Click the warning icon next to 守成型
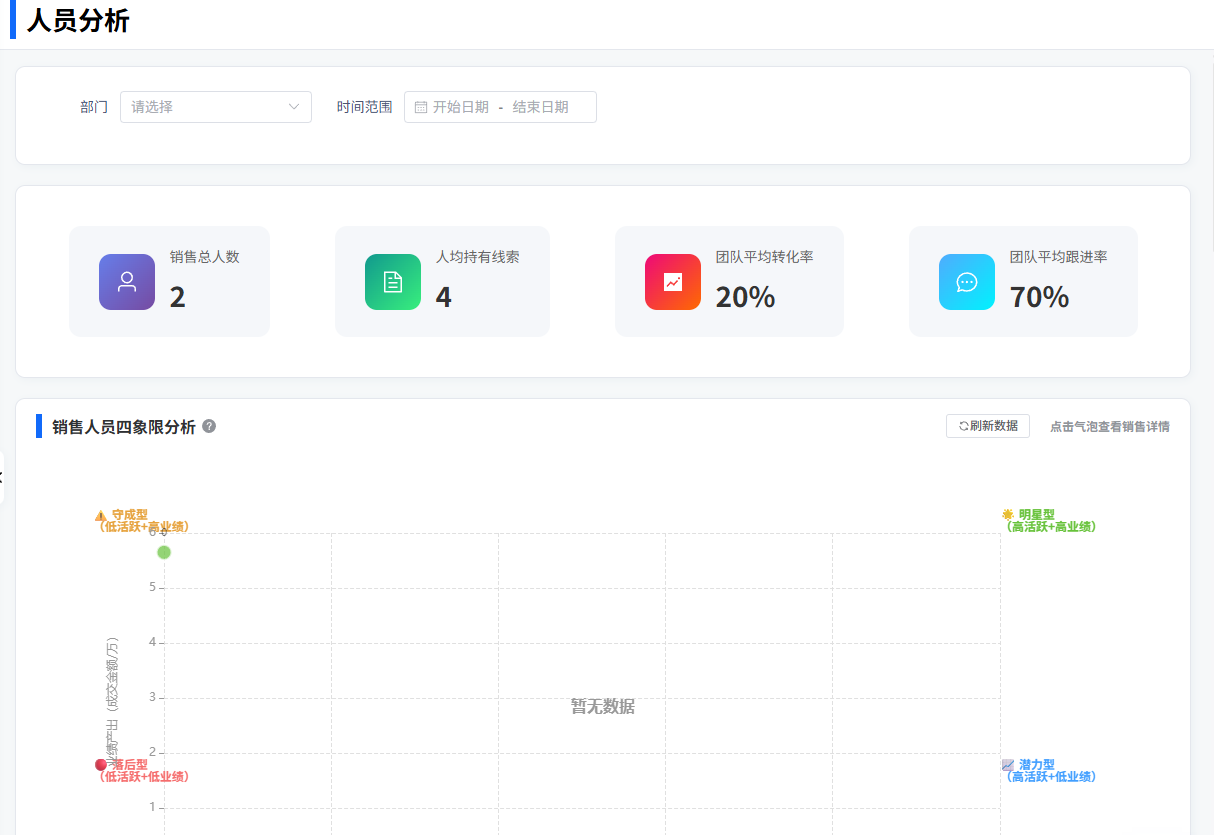The height and width of the screenshot is (835, 1214). tap(101, 516)
